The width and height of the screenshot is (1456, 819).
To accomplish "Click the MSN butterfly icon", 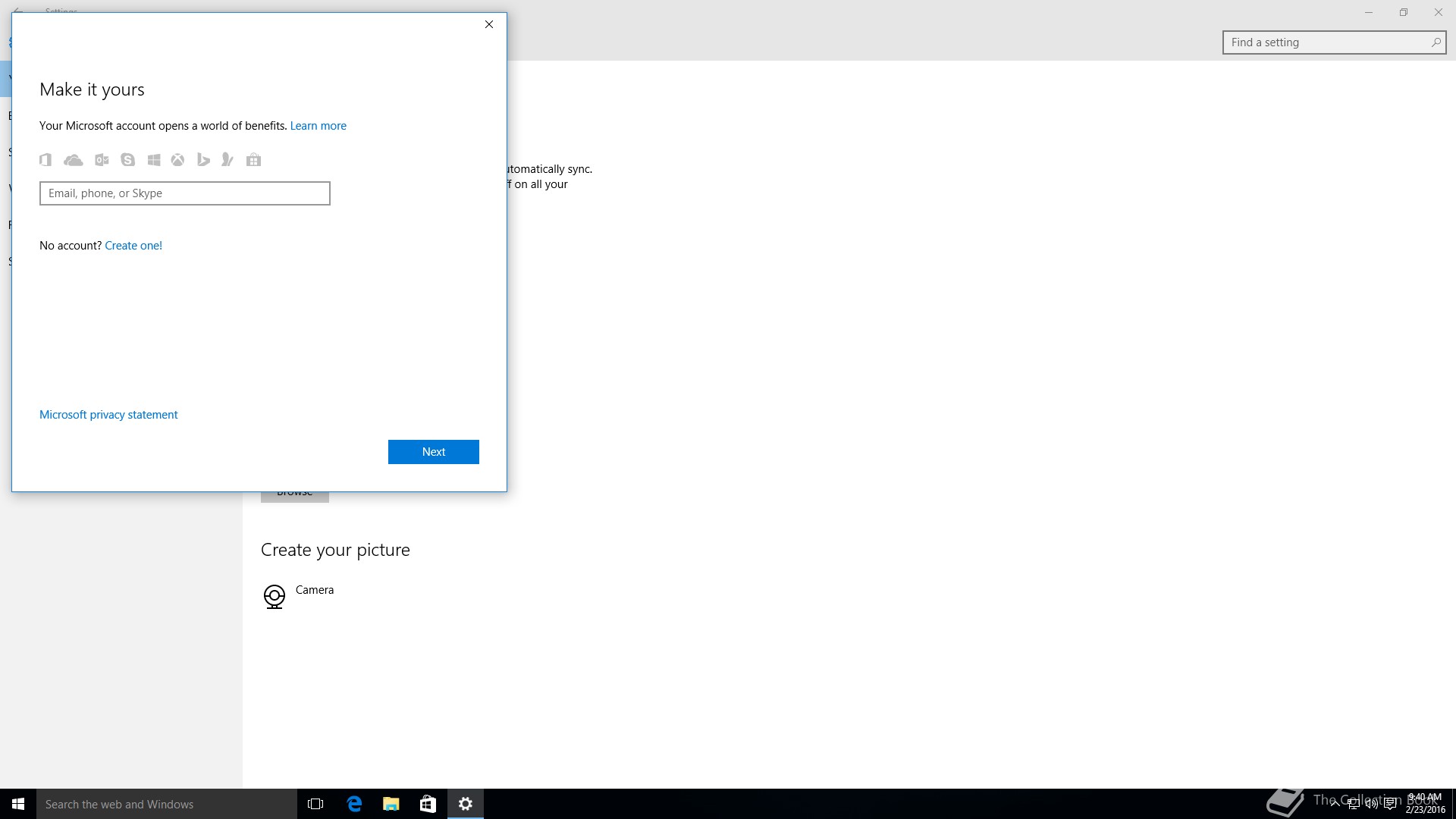I will (x=227, y=159).
